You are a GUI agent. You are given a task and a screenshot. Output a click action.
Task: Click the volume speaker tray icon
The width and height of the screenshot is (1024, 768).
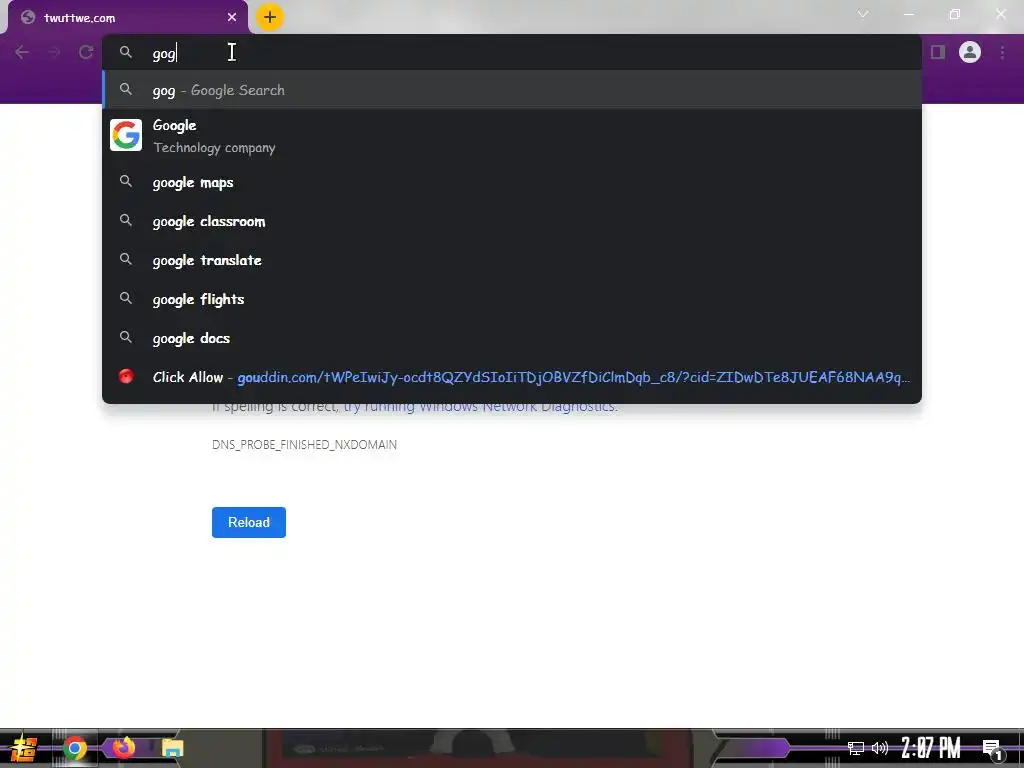880,748
